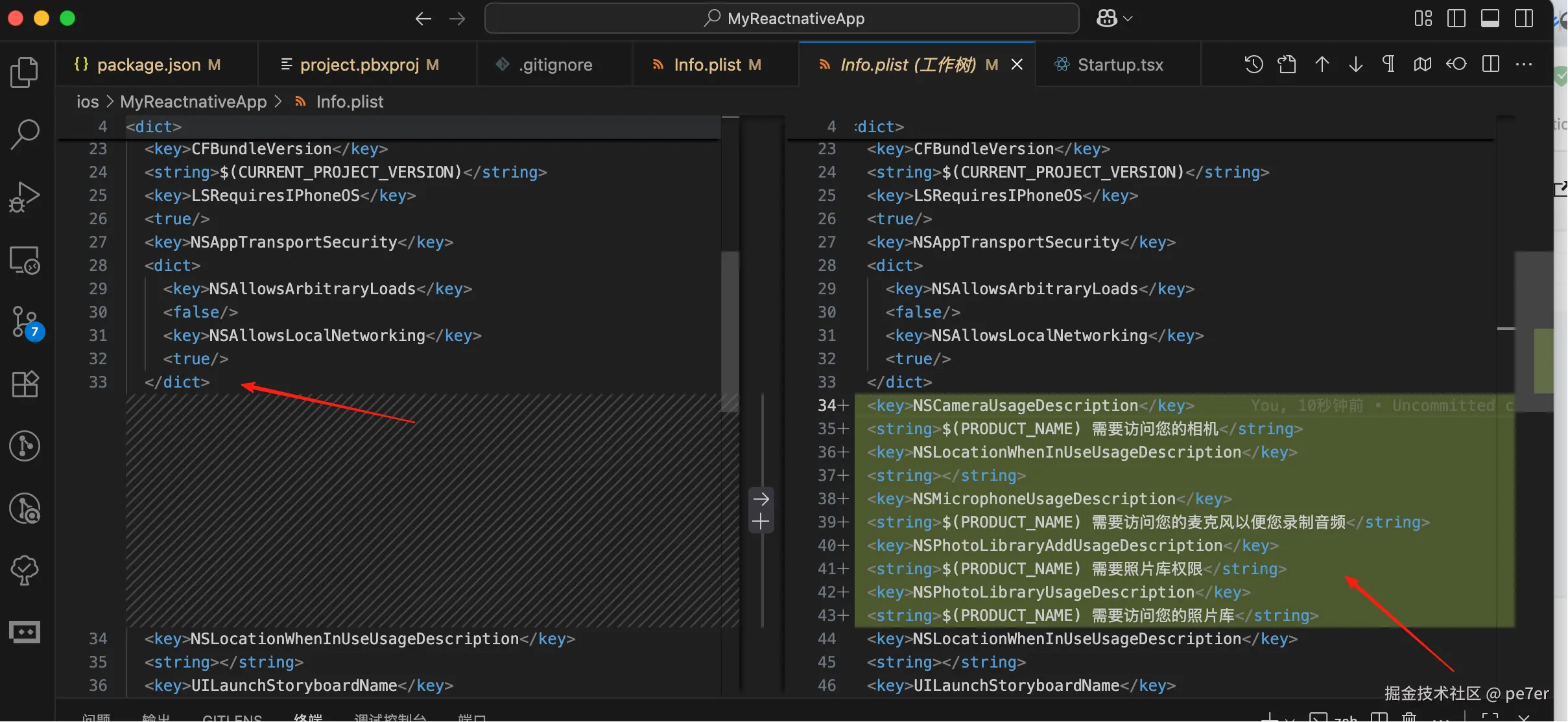
Task: Revert block with arrow in diff gutter
Action: tap(761, 499)
